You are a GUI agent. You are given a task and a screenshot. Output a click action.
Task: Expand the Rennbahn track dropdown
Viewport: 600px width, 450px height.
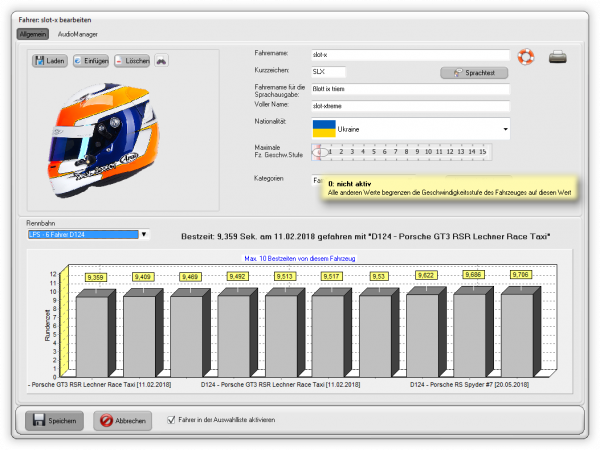(x=144, y=235)
